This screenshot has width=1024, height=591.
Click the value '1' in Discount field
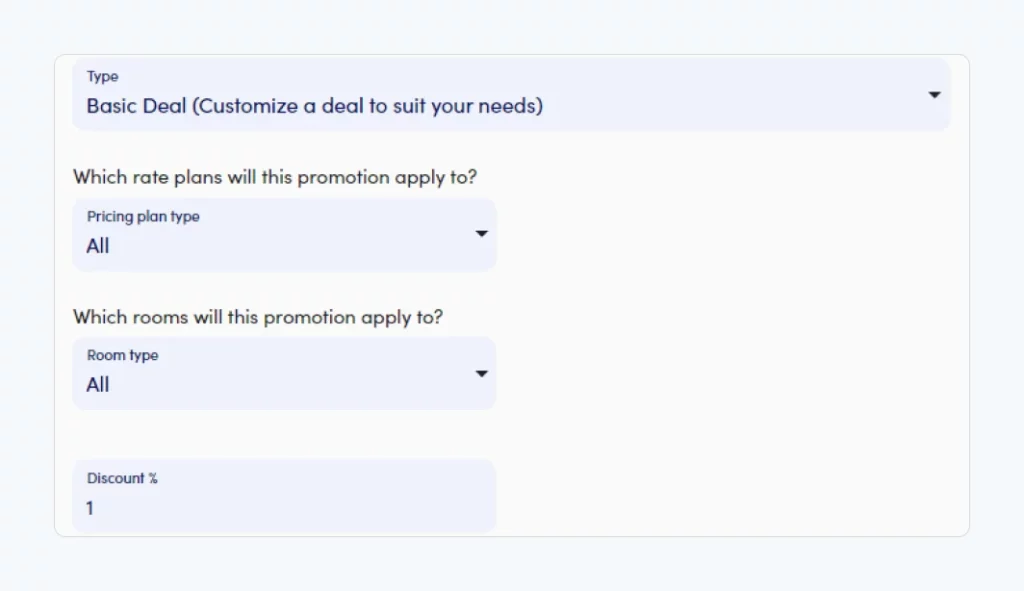[x=90, y=508]
